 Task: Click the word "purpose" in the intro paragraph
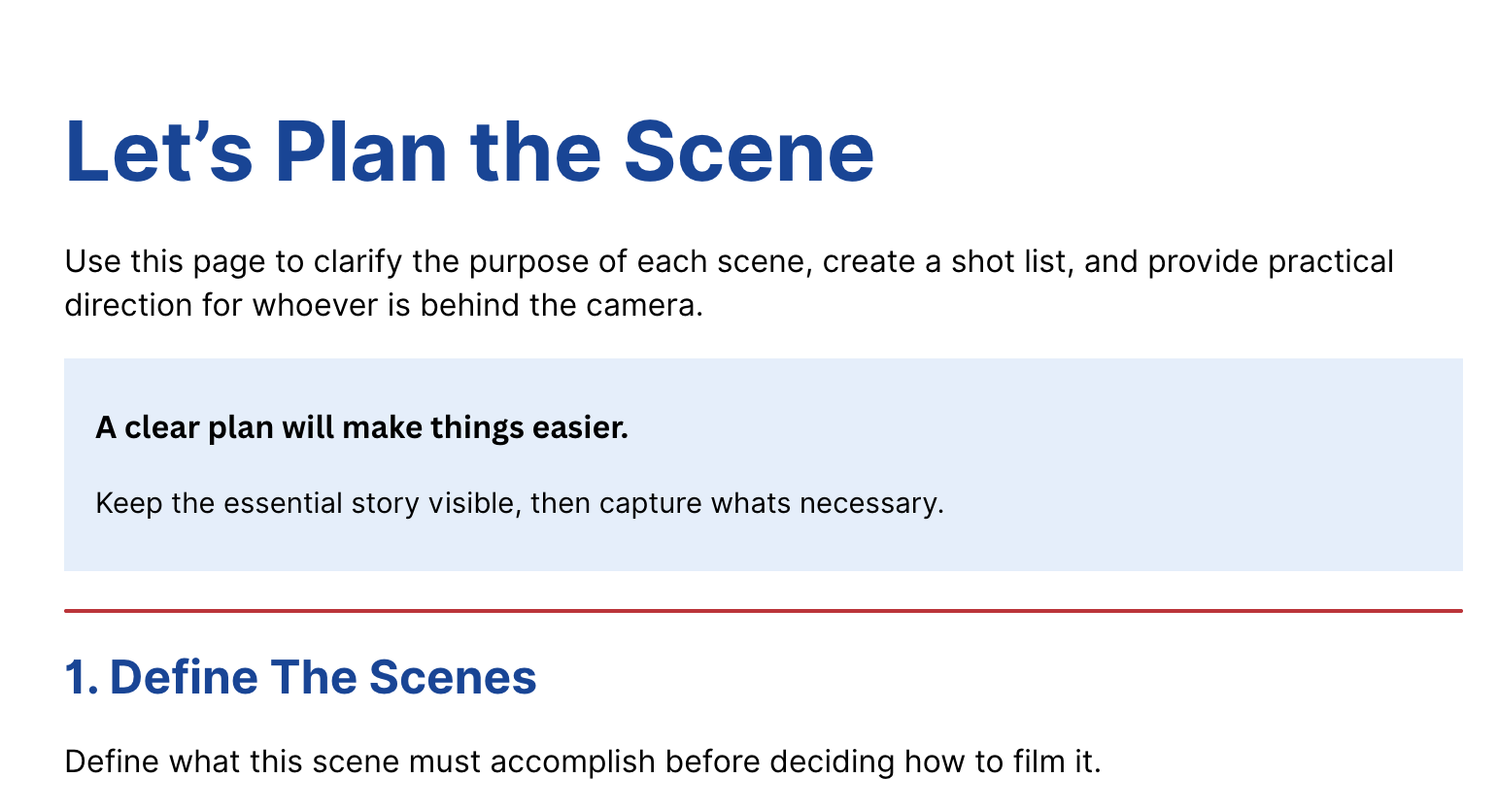[x=528, y=262]
